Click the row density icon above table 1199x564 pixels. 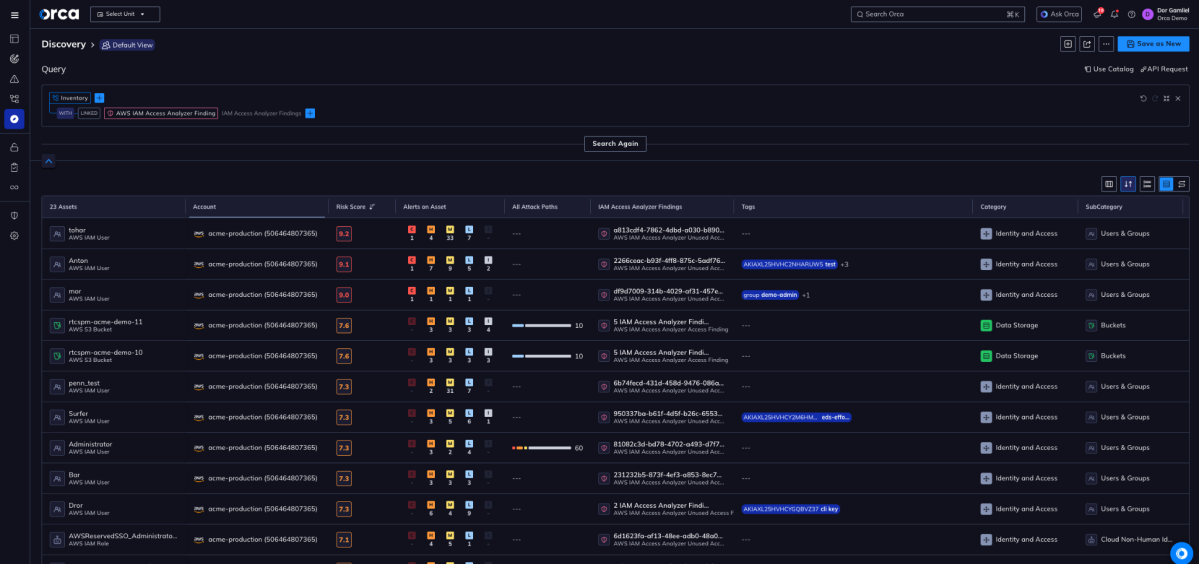[x=1147, y=184]
